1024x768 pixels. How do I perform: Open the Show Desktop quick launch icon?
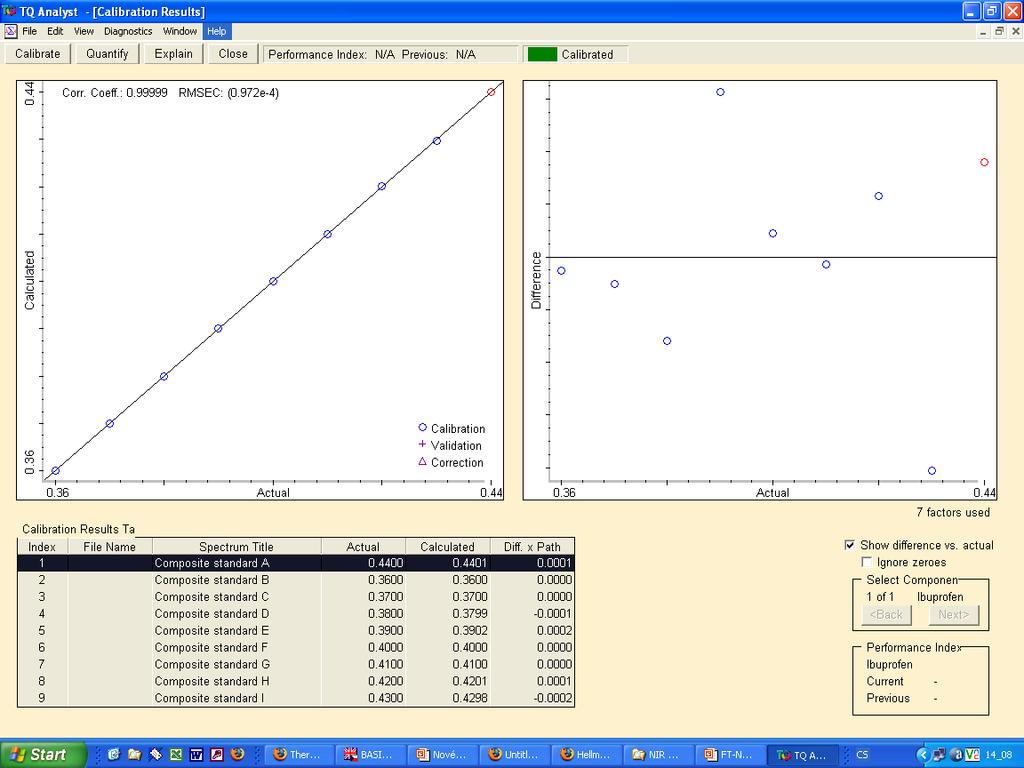click(114, 754)
